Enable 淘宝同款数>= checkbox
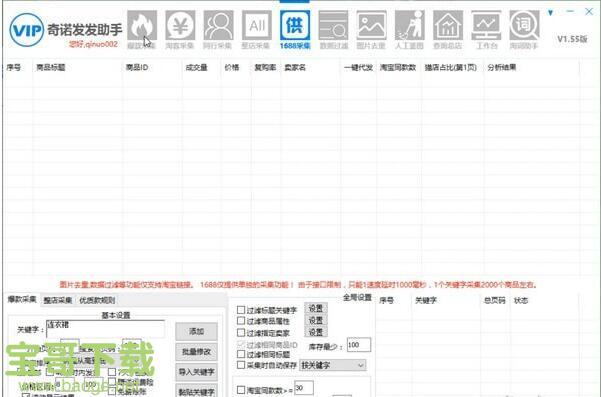The width and height of the screenshot is (601, 397). coord(241,390)
